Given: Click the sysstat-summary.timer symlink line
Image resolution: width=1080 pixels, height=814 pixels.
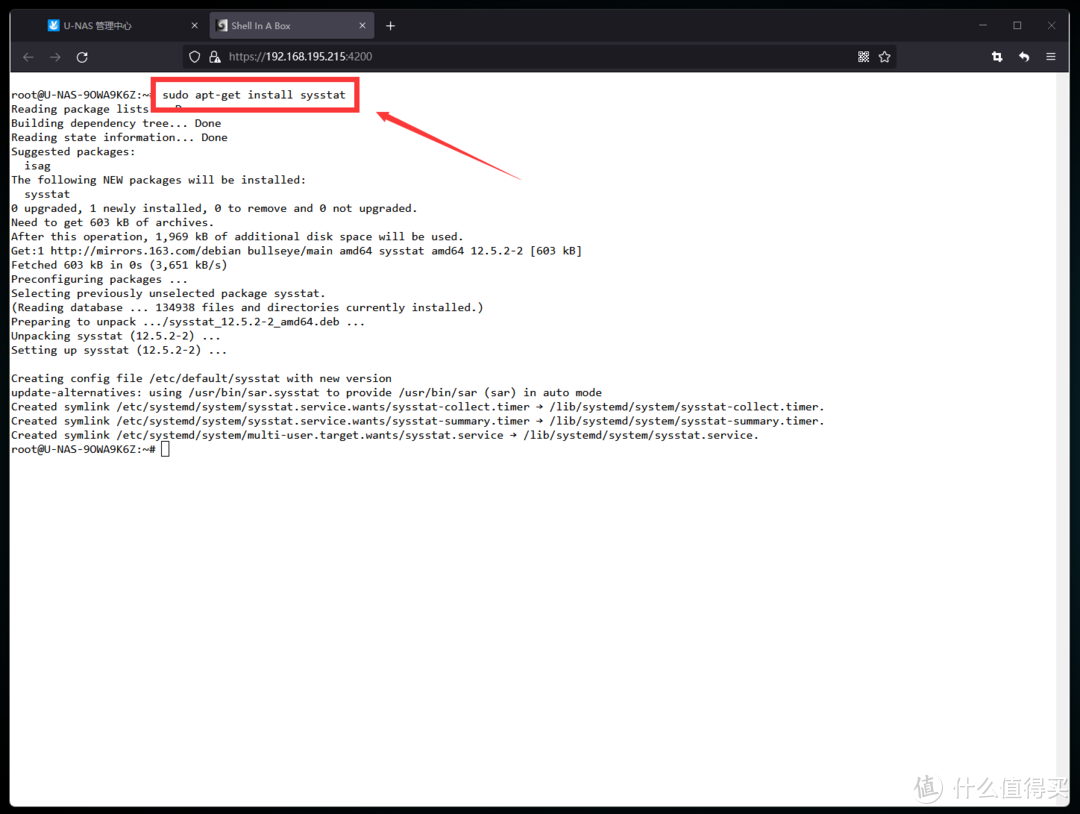Looking at the screenshot, I should pos(417,421).
